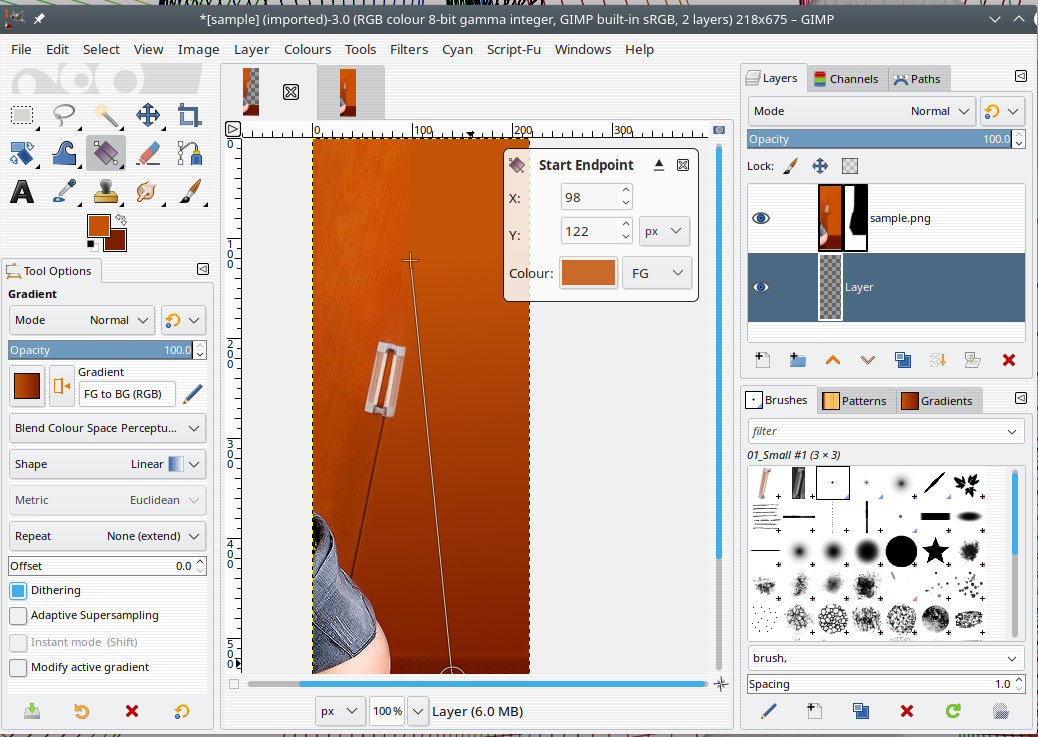1038x737 pixels.
Task: Select the Eraser tool
Action: [148, 153]
